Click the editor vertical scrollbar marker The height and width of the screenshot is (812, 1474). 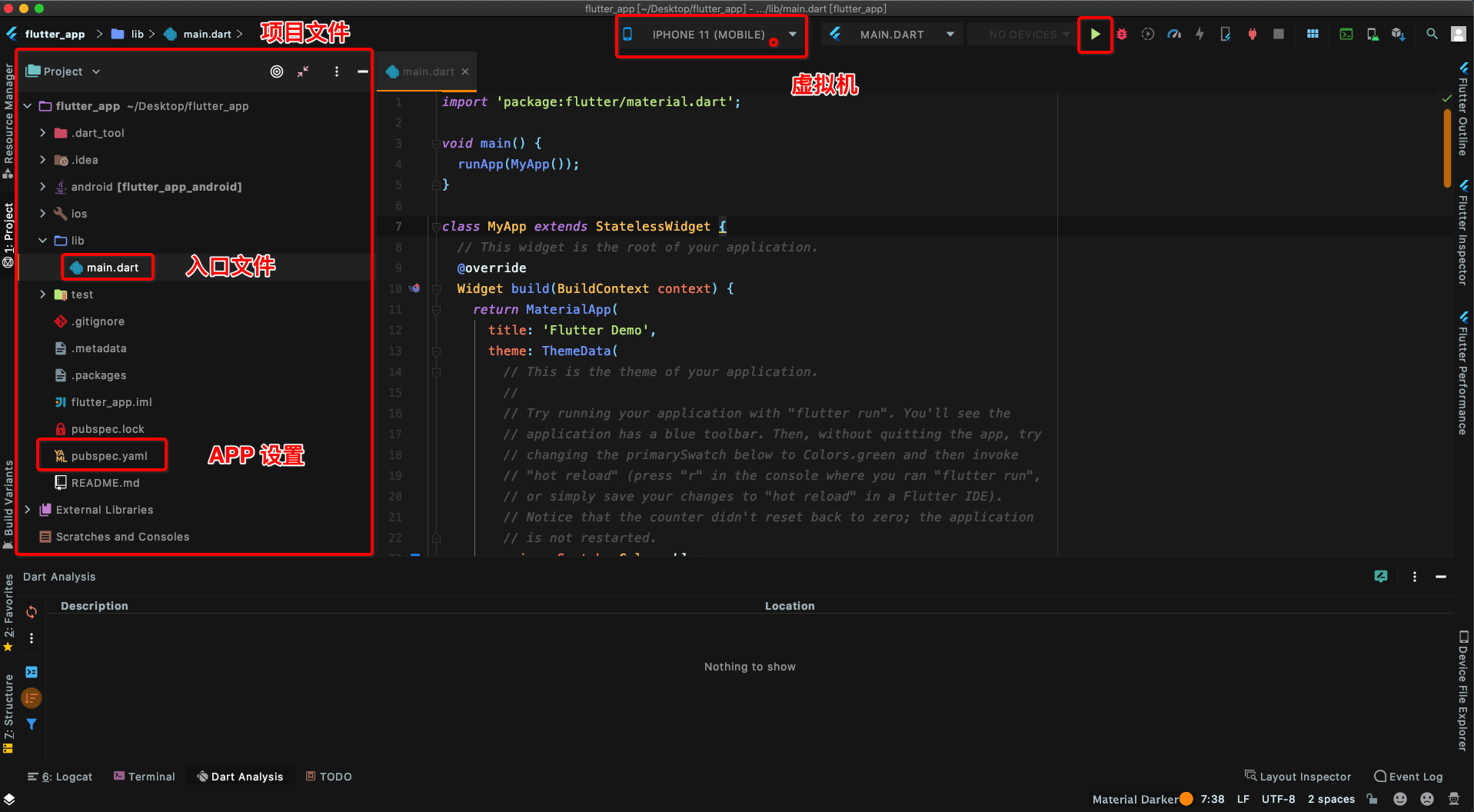coord(1447,148)
